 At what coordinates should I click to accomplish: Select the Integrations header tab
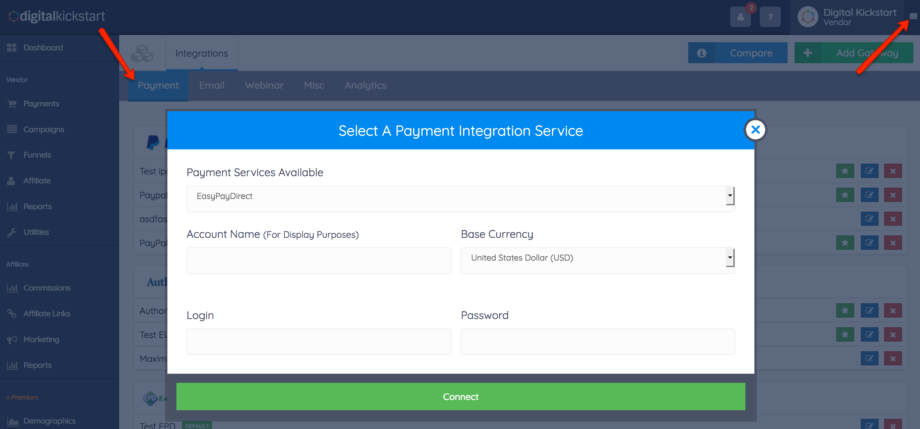pos(202,53)
